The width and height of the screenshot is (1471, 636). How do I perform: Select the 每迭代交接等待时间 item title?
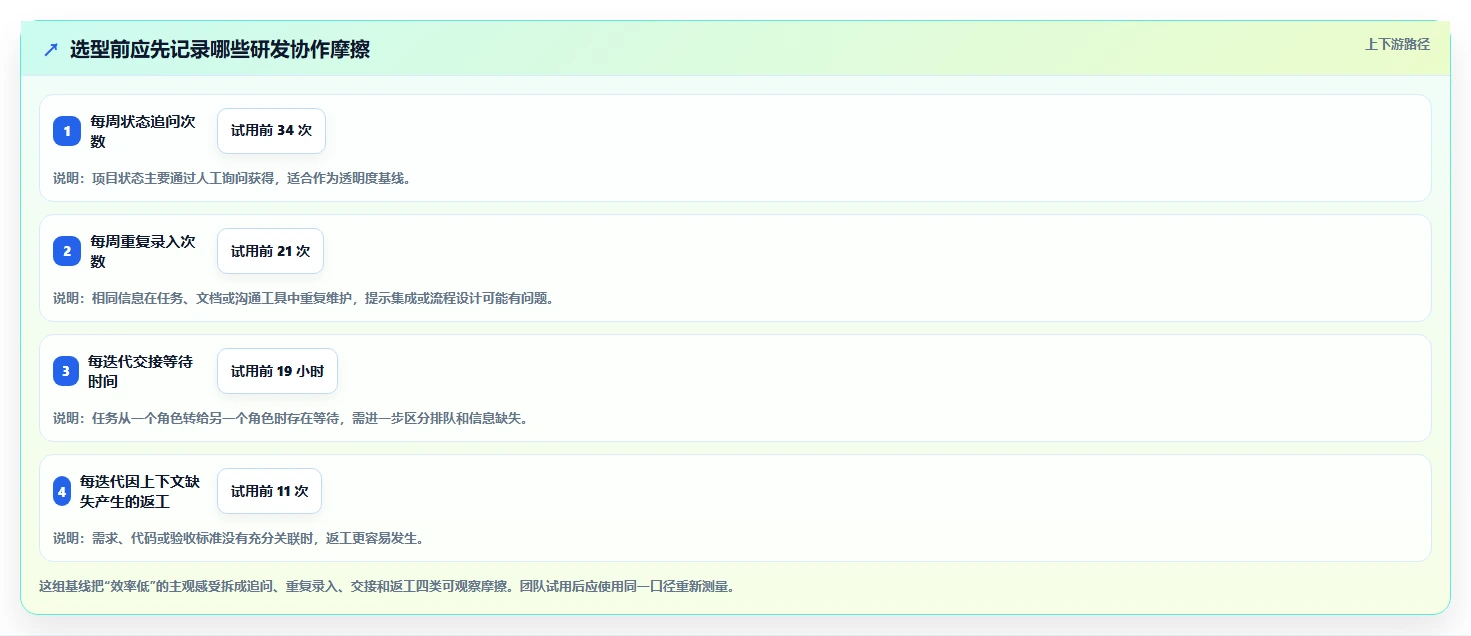coord(141,371)
